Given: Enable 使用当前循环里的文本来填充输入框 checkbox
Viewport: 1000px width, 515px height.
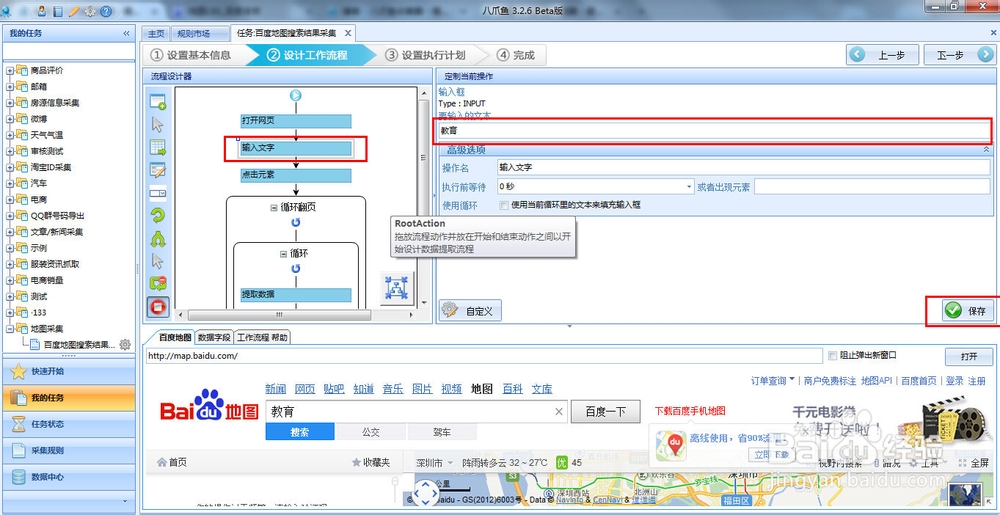Looking at the screenshot, I should click(x=504, y=205).
